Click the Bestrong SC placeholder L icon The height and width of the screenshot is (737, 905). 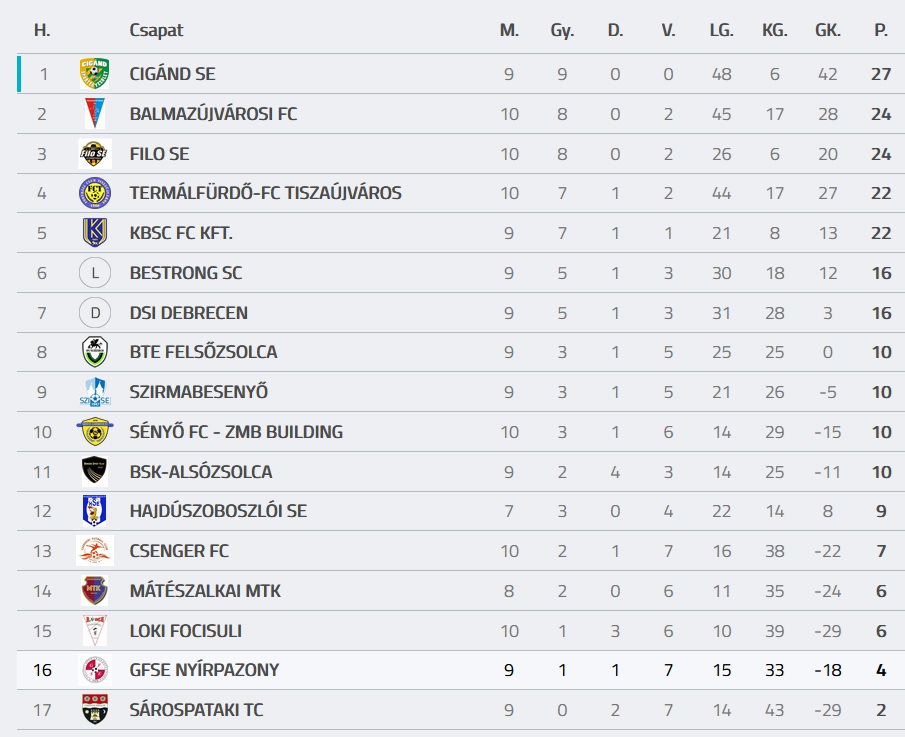click(95, 273)
